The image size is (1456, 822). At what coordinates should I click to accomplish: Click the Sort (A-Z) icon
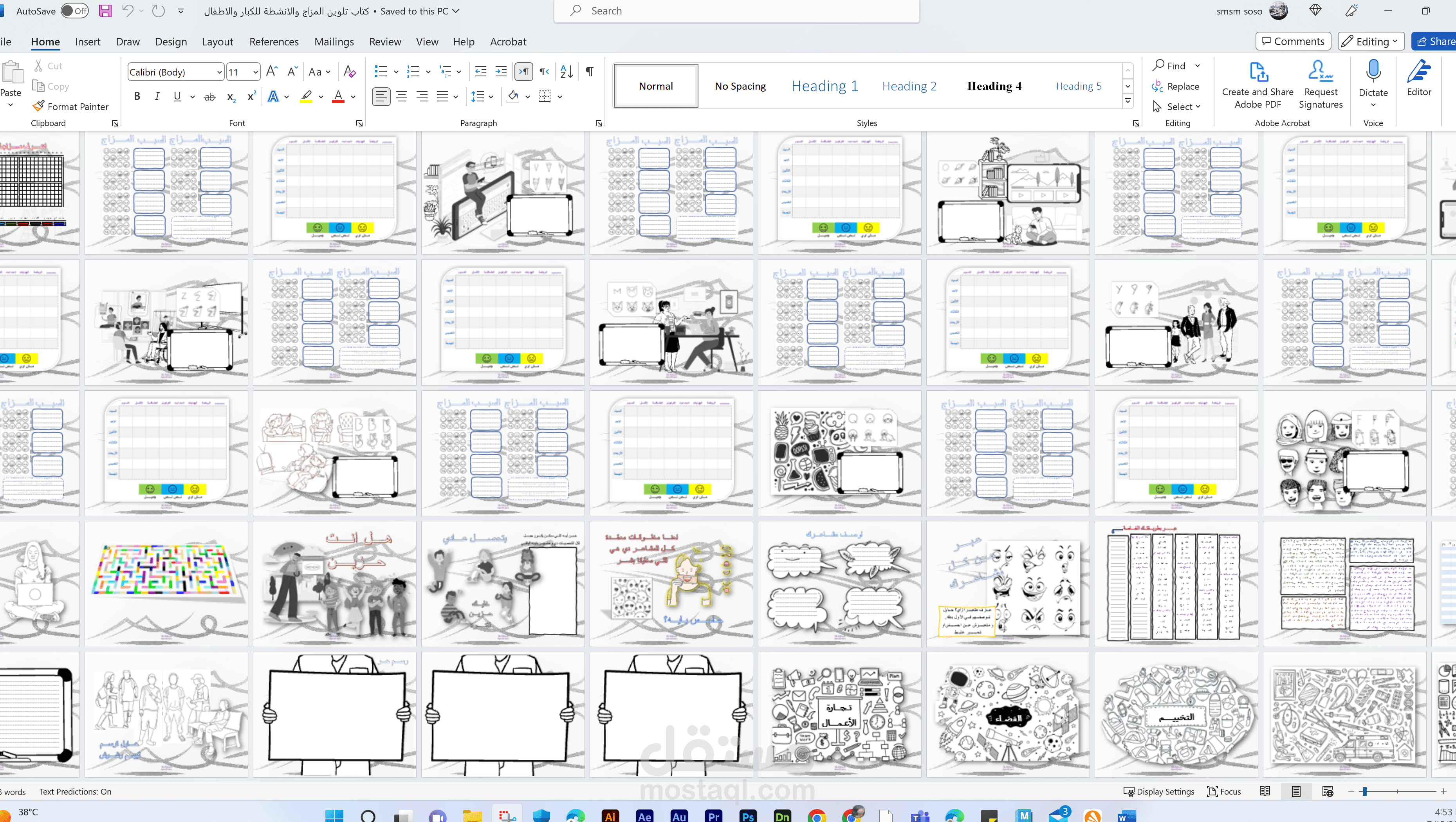point(567,72)
